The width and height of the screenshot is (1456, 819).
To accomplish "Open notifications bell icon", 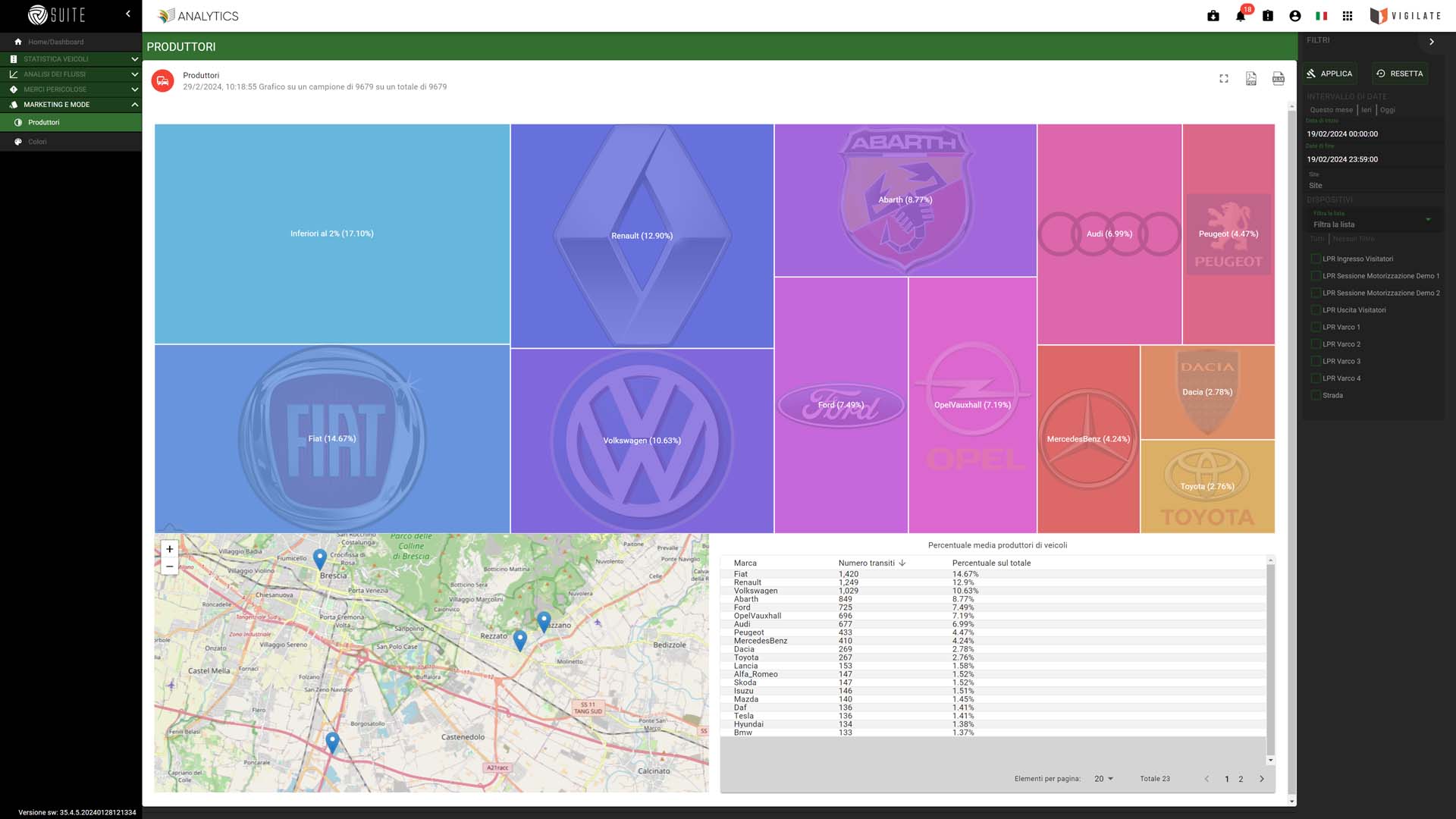I will click(1241, 16).
